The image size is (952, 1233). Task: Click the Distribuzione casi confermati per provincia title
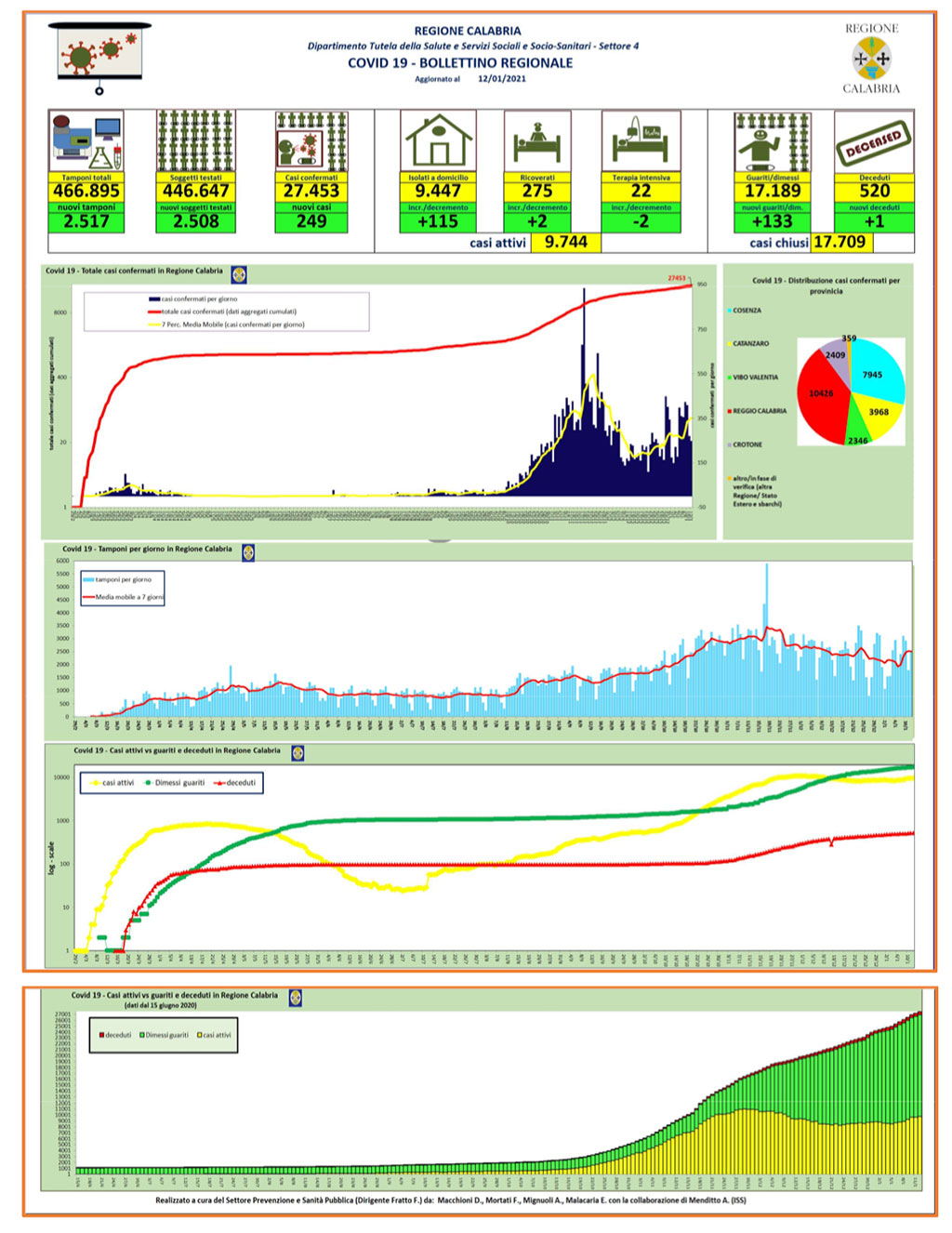pos(826,285)
